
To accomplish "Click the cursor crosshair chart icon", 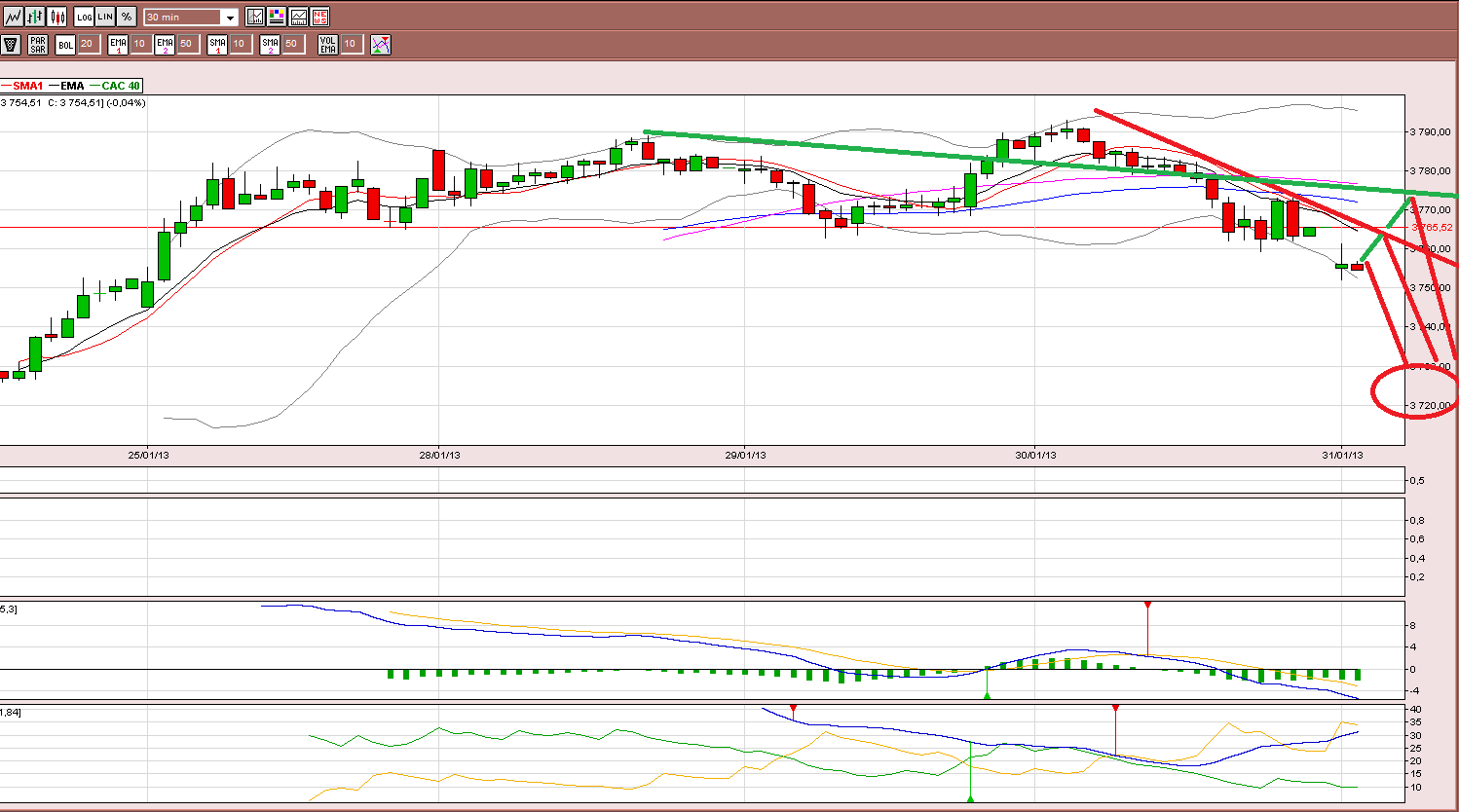I will [x=255, y=17].
